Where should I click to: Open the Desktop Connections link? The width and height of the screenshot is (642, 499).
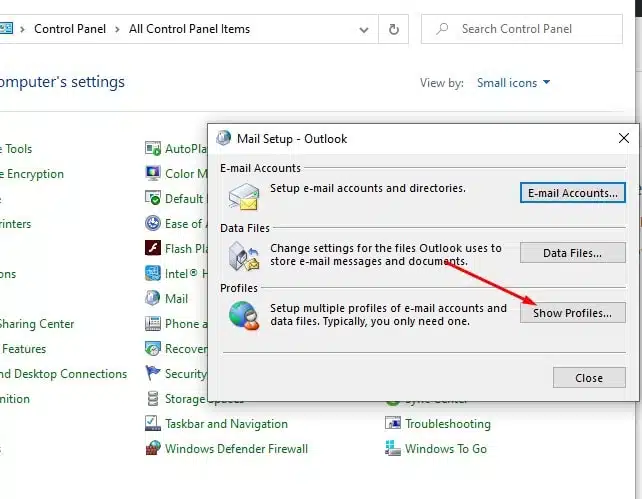[x=63, y=373]
